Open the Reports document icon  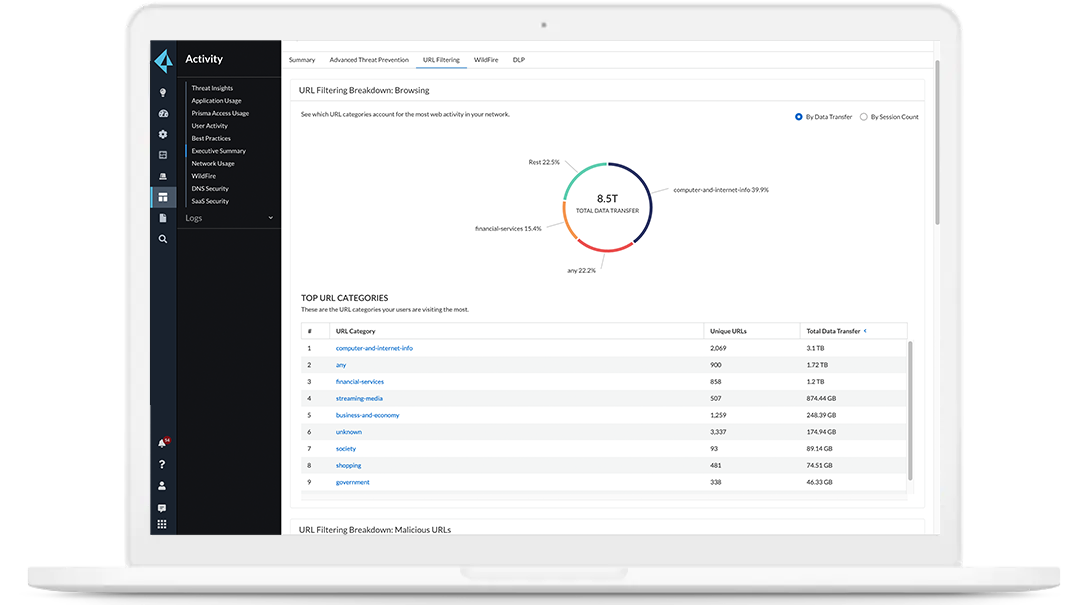[x=162, y=218]
